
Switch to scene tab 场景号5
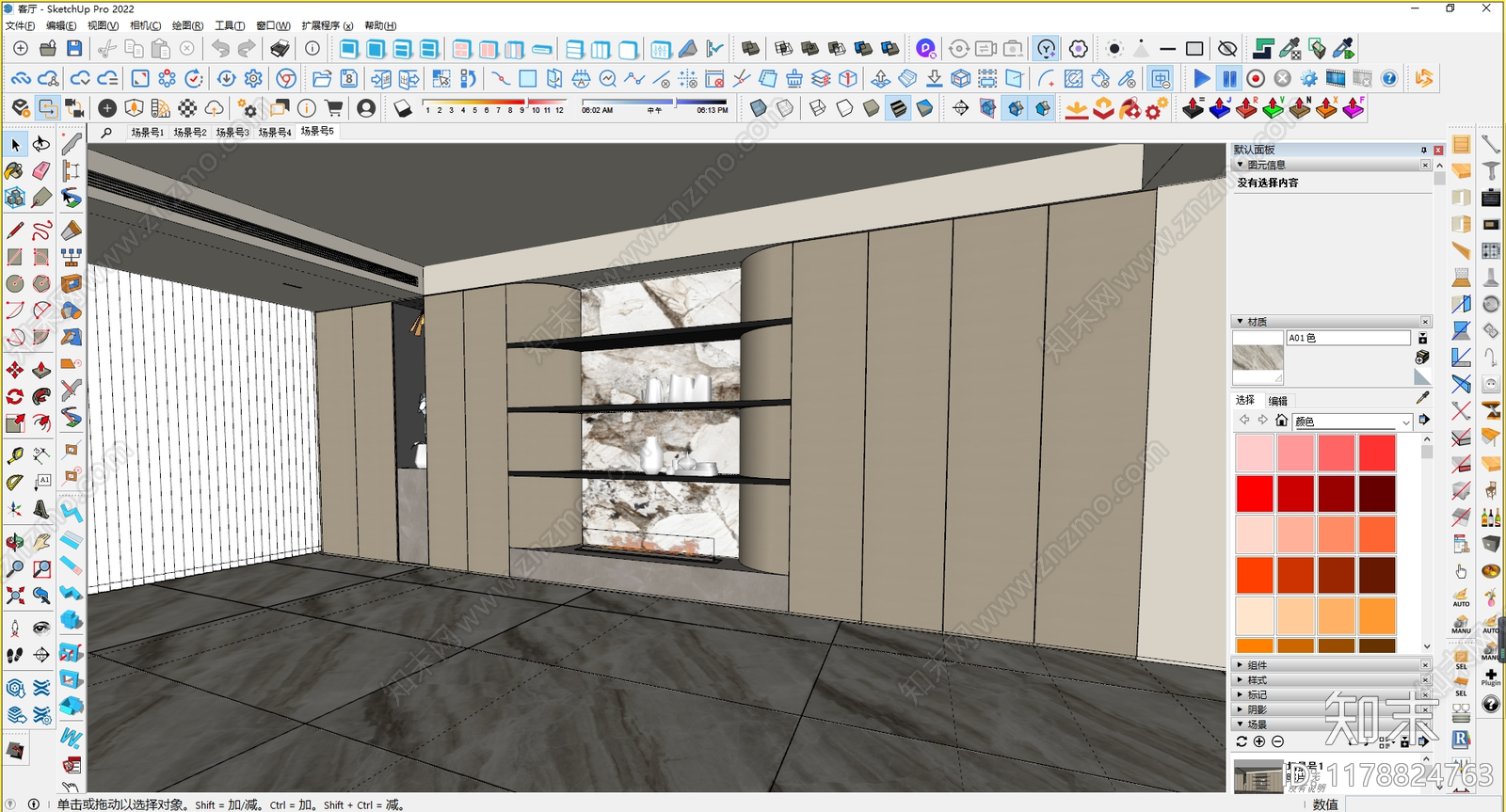coord(317,132)
